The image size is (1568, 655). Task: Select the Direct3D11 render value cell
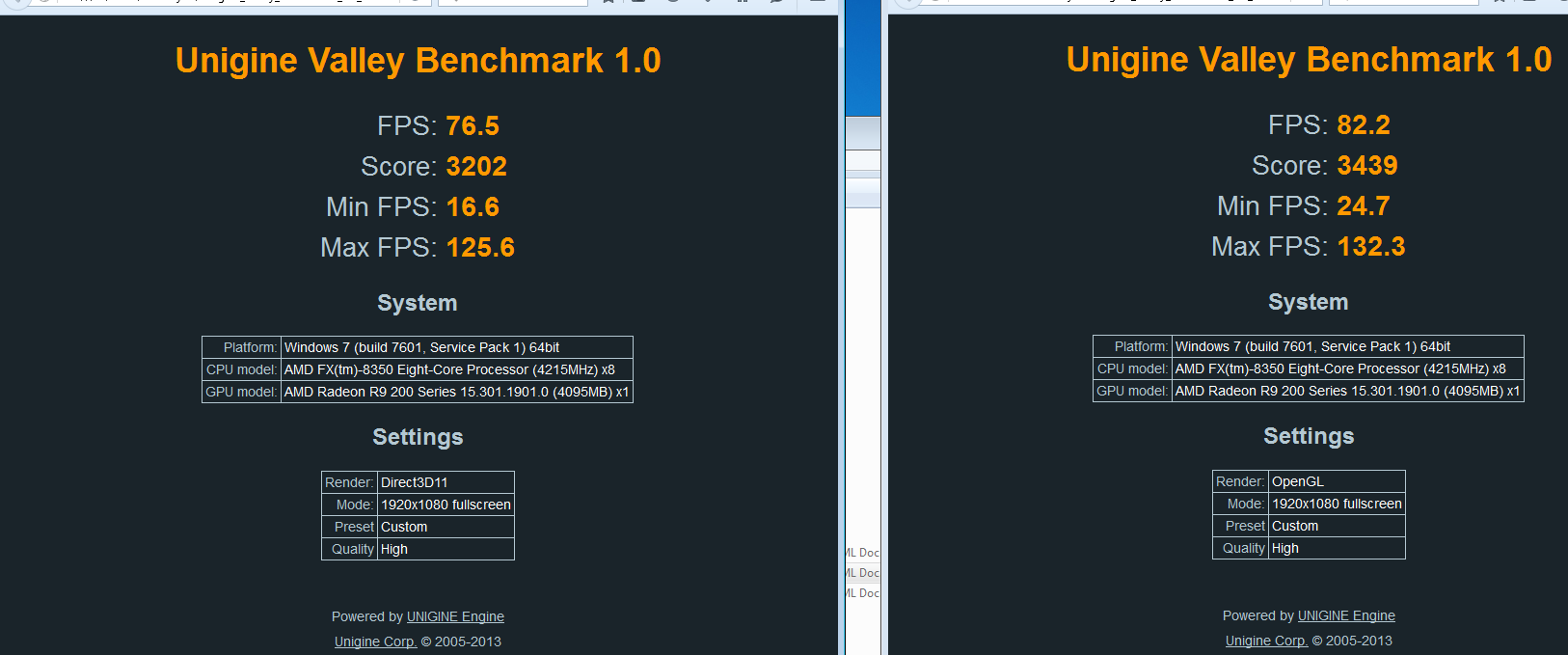pyautogui.click(x=445, y=482)
